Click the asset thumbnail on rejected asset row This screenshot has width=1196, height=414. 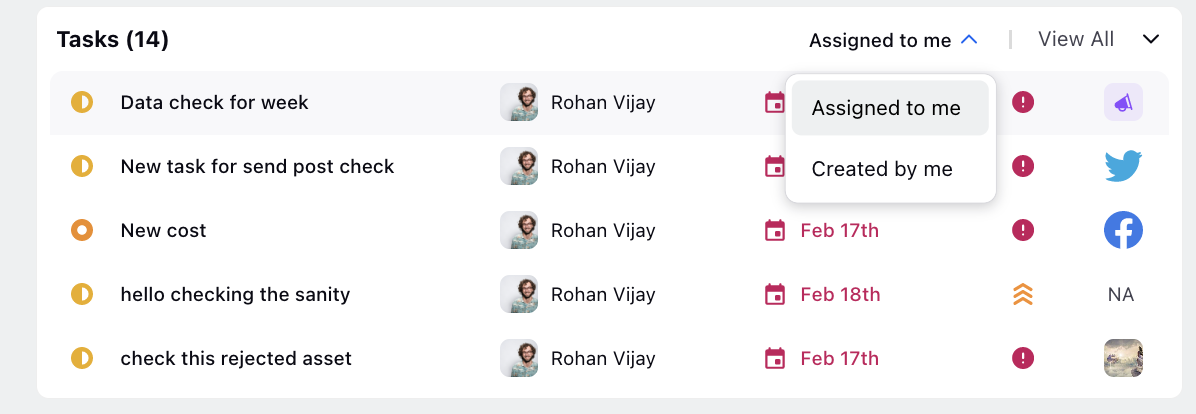point(1123,358)
